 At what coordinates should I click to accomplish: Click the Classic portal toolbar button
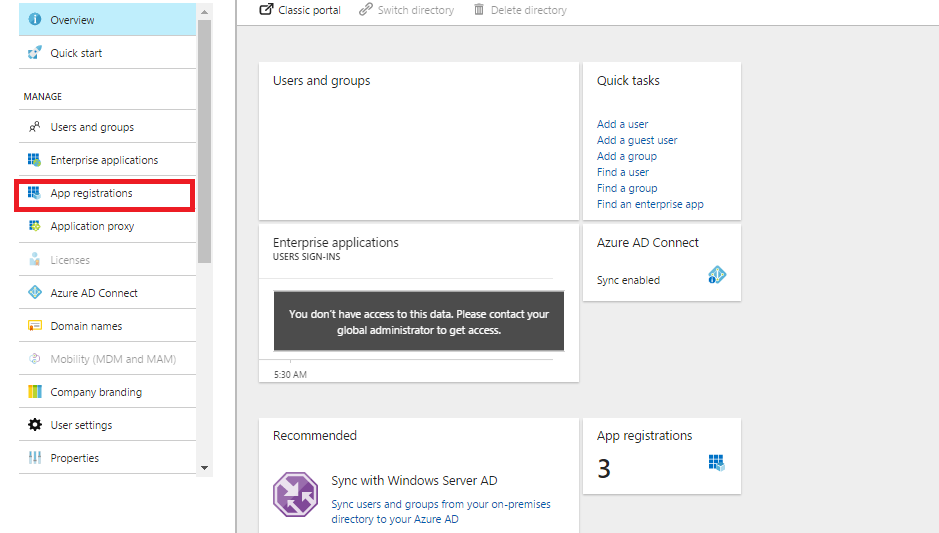[300, 10]
